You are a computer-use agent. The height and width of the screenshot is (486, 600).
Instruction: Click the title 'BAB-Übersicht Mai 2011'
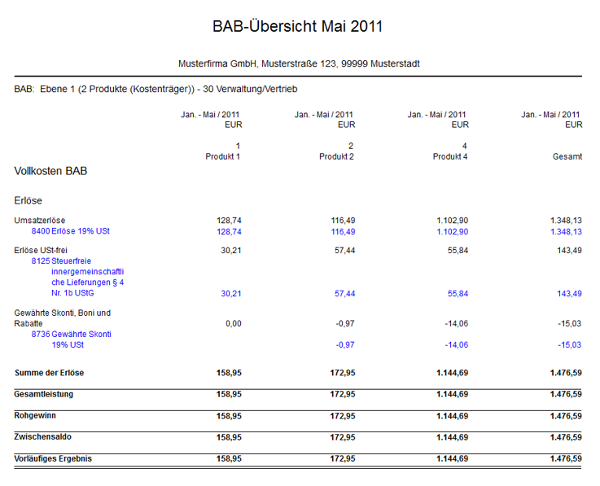pos(297,26)
